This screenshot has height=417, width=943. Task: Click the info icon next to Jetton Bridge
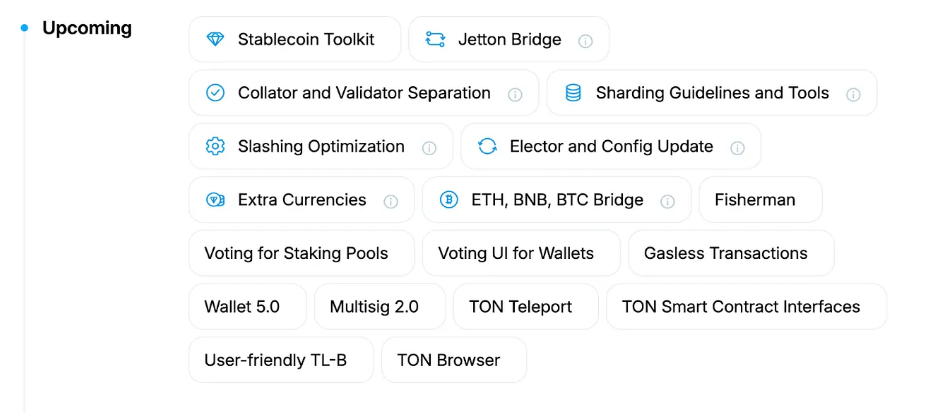(586, 41)
